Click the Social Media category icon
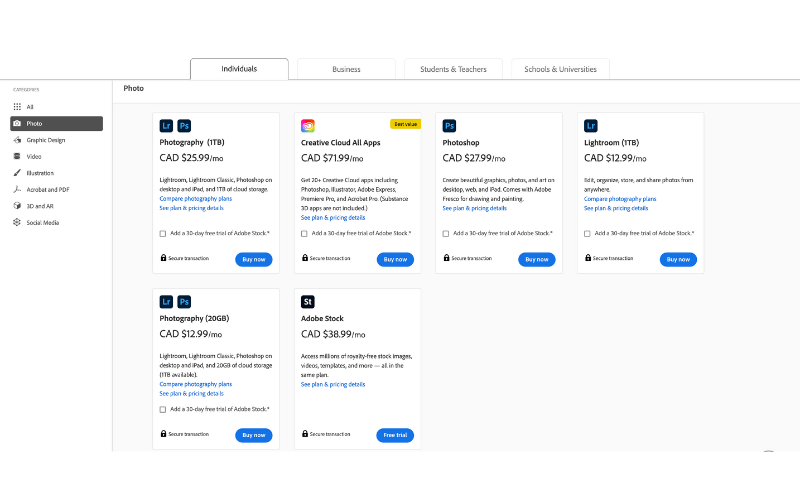The width and height of the screenshot is (800, 500). [x=17, y=222]
